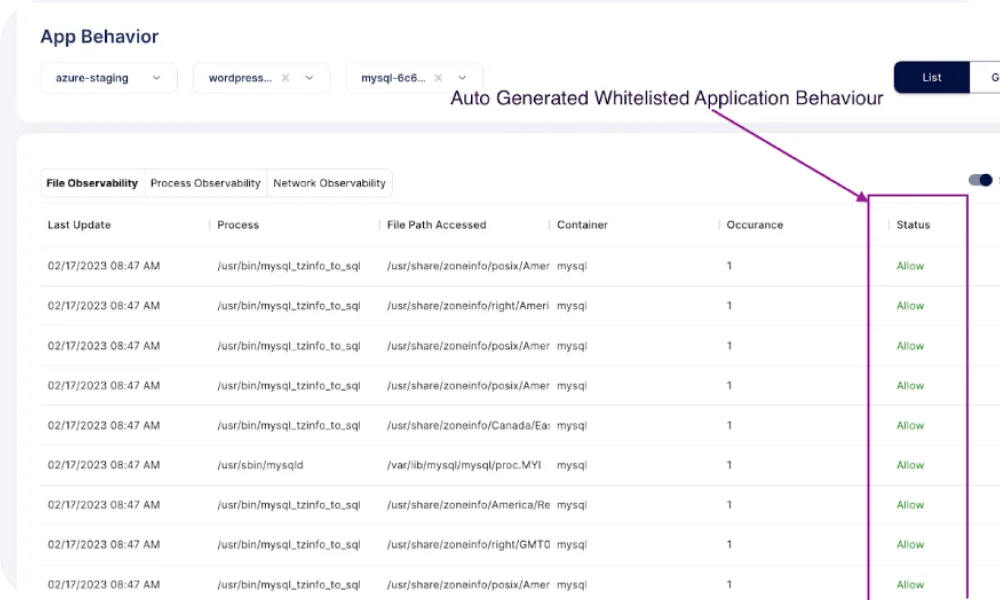Click the /var/lib/mysql/mysql/proc.MYI file path
Viewport: 1000px width, 600px height.
[455, 465]
